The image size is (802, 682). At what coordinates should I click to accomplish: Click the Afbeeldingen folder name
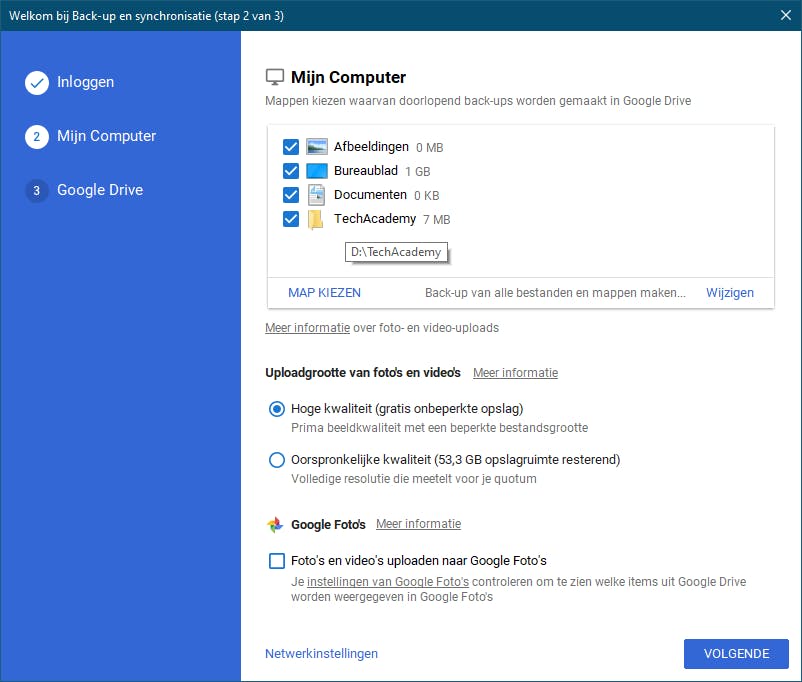tap(371, 147)
